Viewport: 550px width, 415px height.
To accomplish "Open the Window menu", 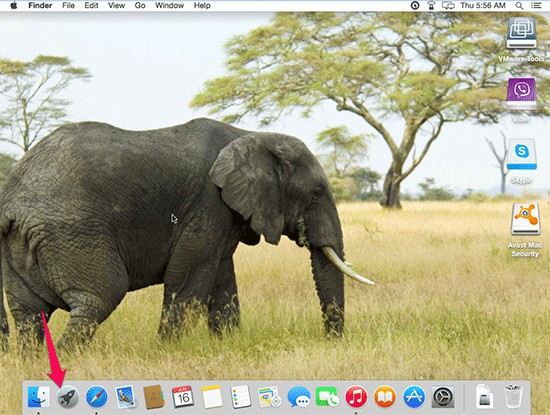I will tap(169, 5).
